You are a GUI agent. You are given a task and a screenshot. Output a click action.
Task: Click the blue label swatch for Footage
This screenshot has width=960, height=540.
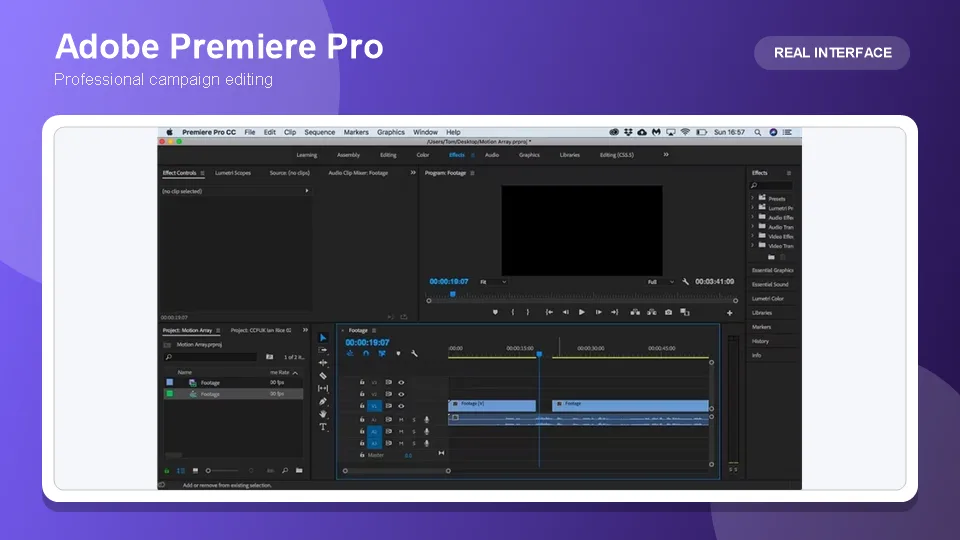[170, 383]
